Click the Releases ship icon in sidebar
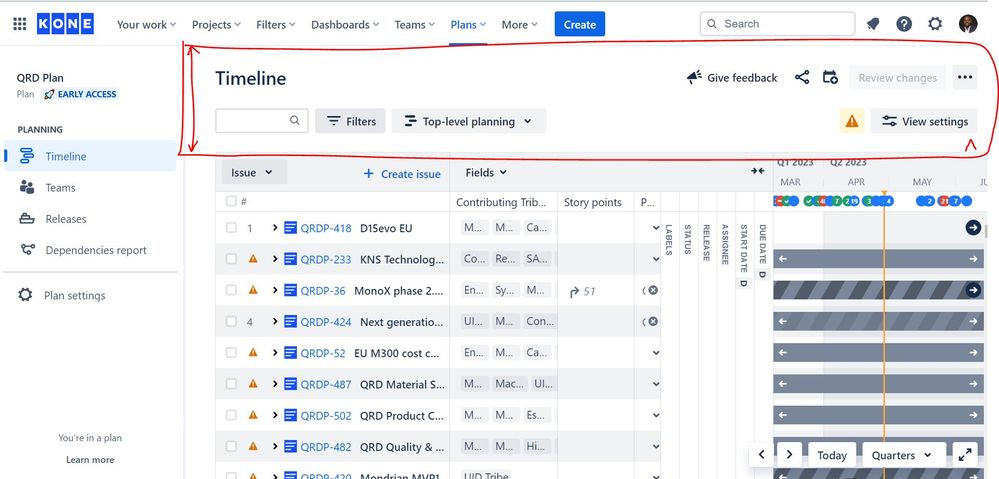999x479 pixels. tap(27, 218)
